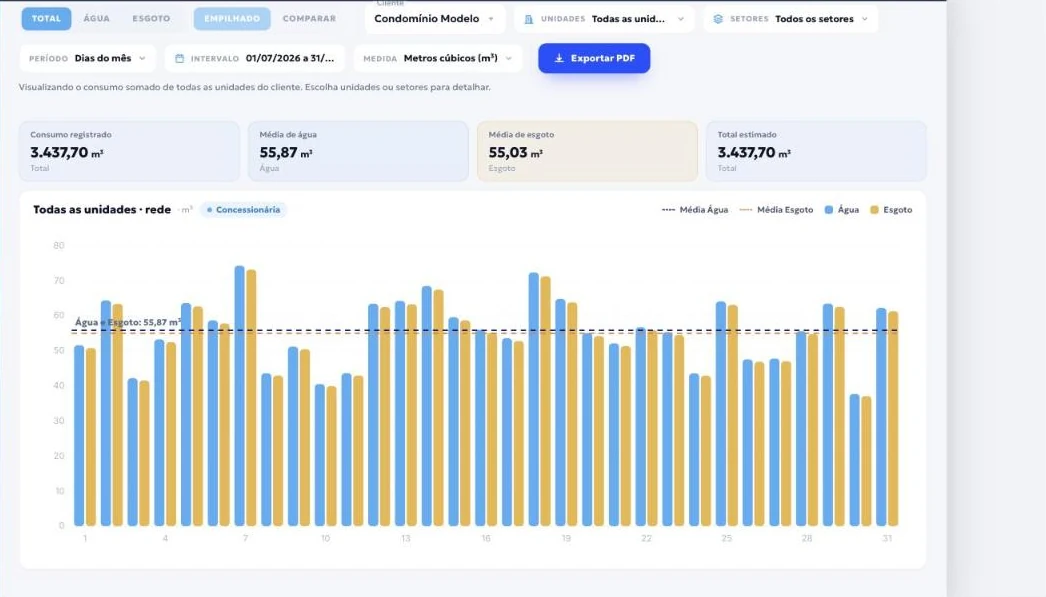This screenshot has height=597, width=1046.
Task: Open the Condomínio Modelo client dropdown
Action: tap(435, 19)
